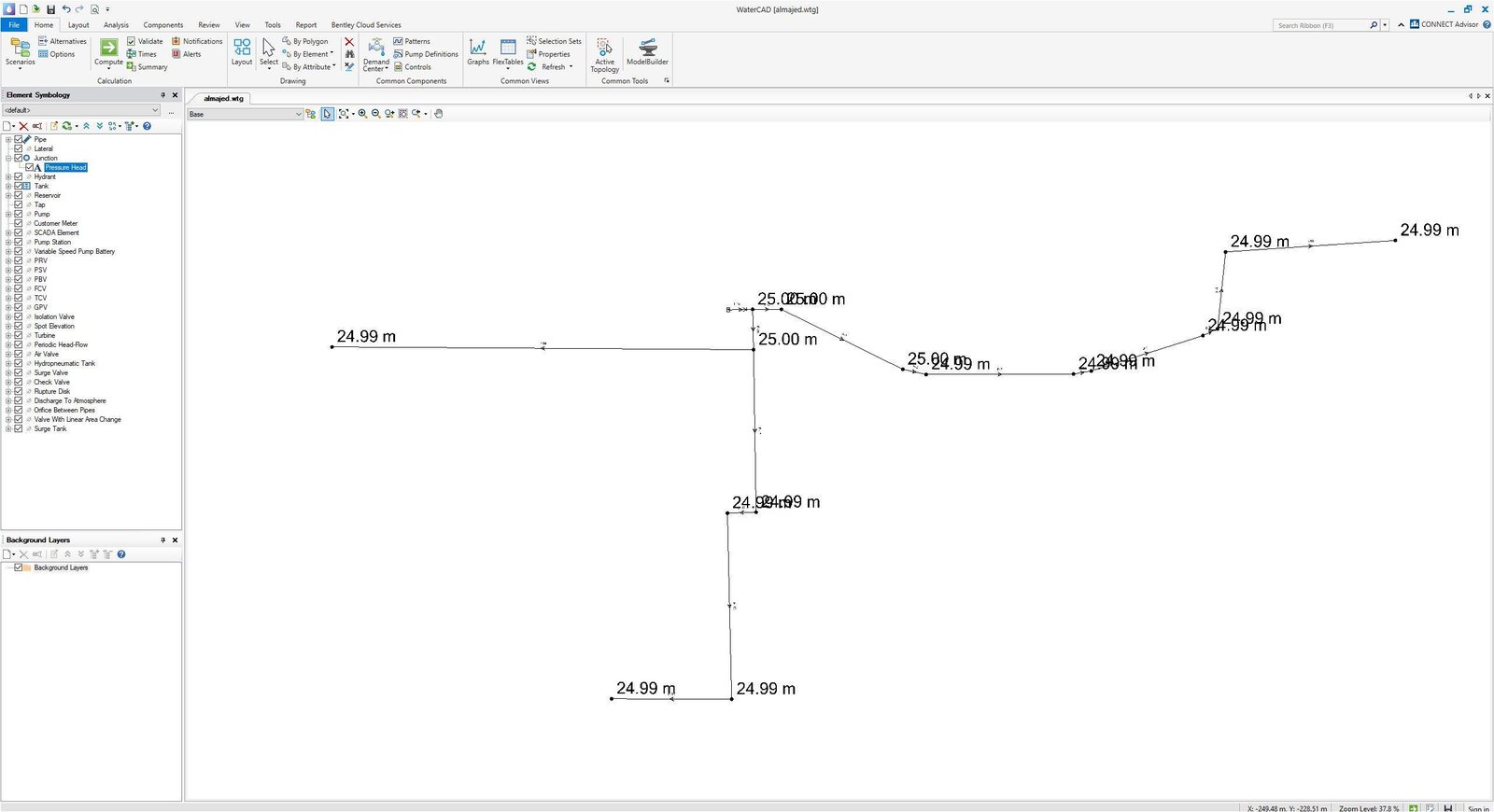Click the Validate button

pyautogui.click(x=145, y=41)
